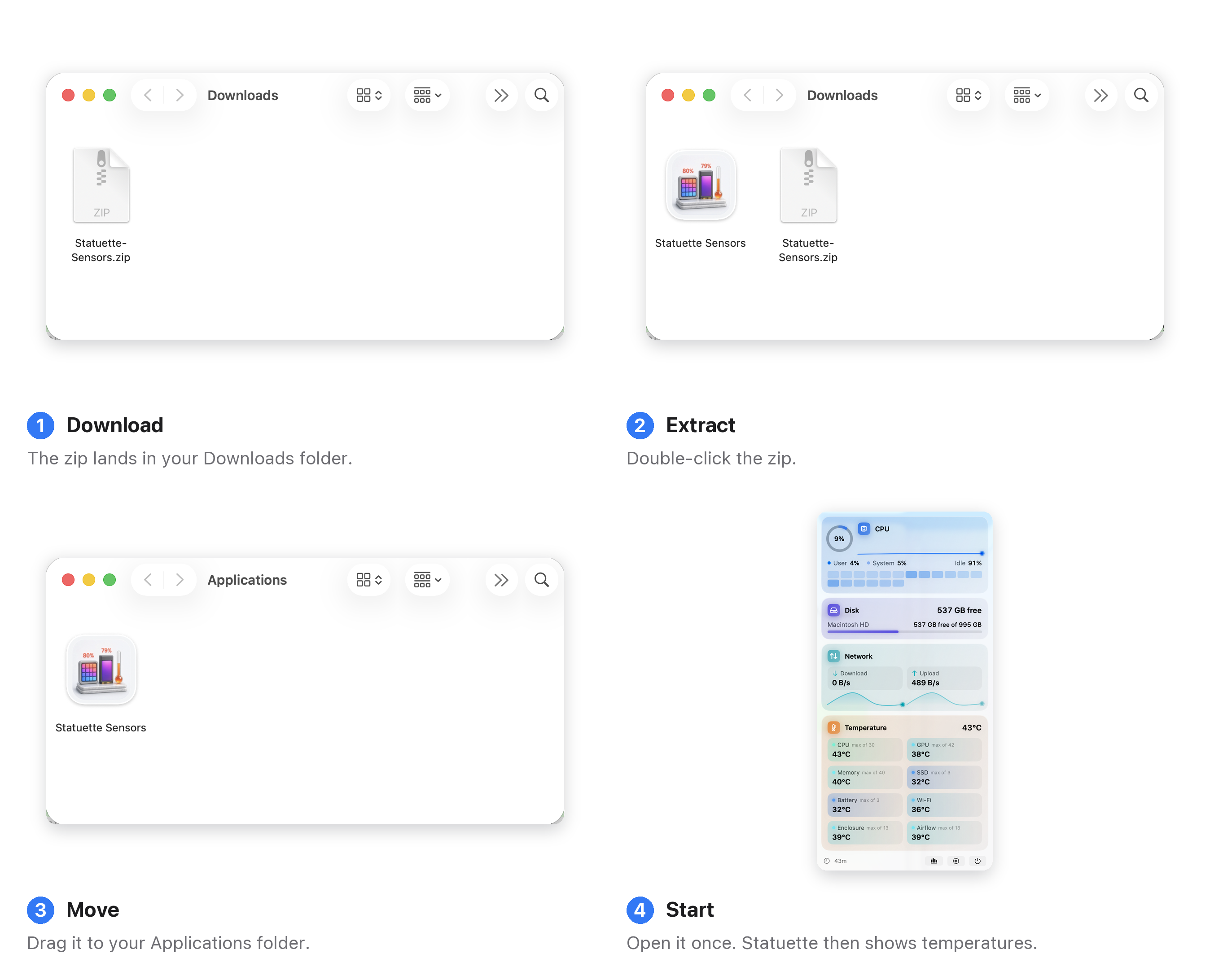Go forward in the zip-only Downloads window
Screen dimensions: 1210x980
(x=180, y=95)
